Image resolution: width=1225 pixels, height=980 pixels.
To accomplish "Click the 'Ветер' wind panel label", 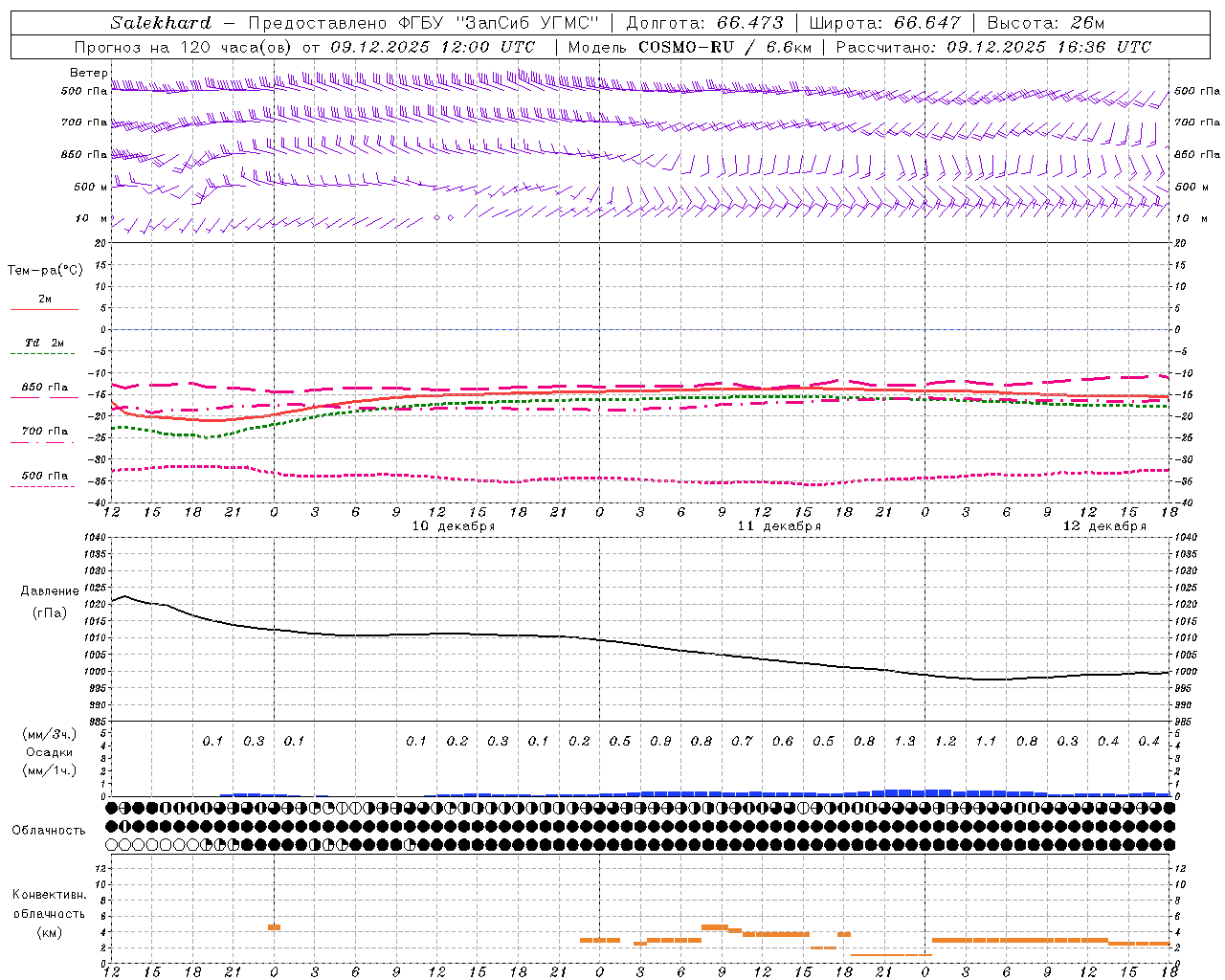I will pyautogui.click(x=88, y=73).
